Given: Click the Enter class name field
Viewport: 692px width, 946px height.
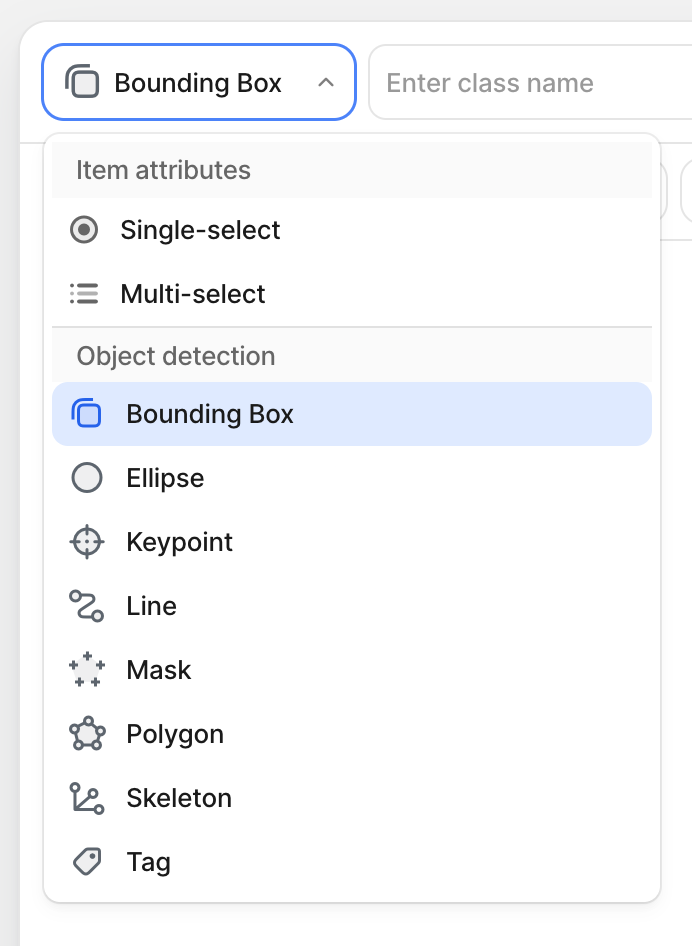Looking at the screenshot, I should [x=530, y=83].
